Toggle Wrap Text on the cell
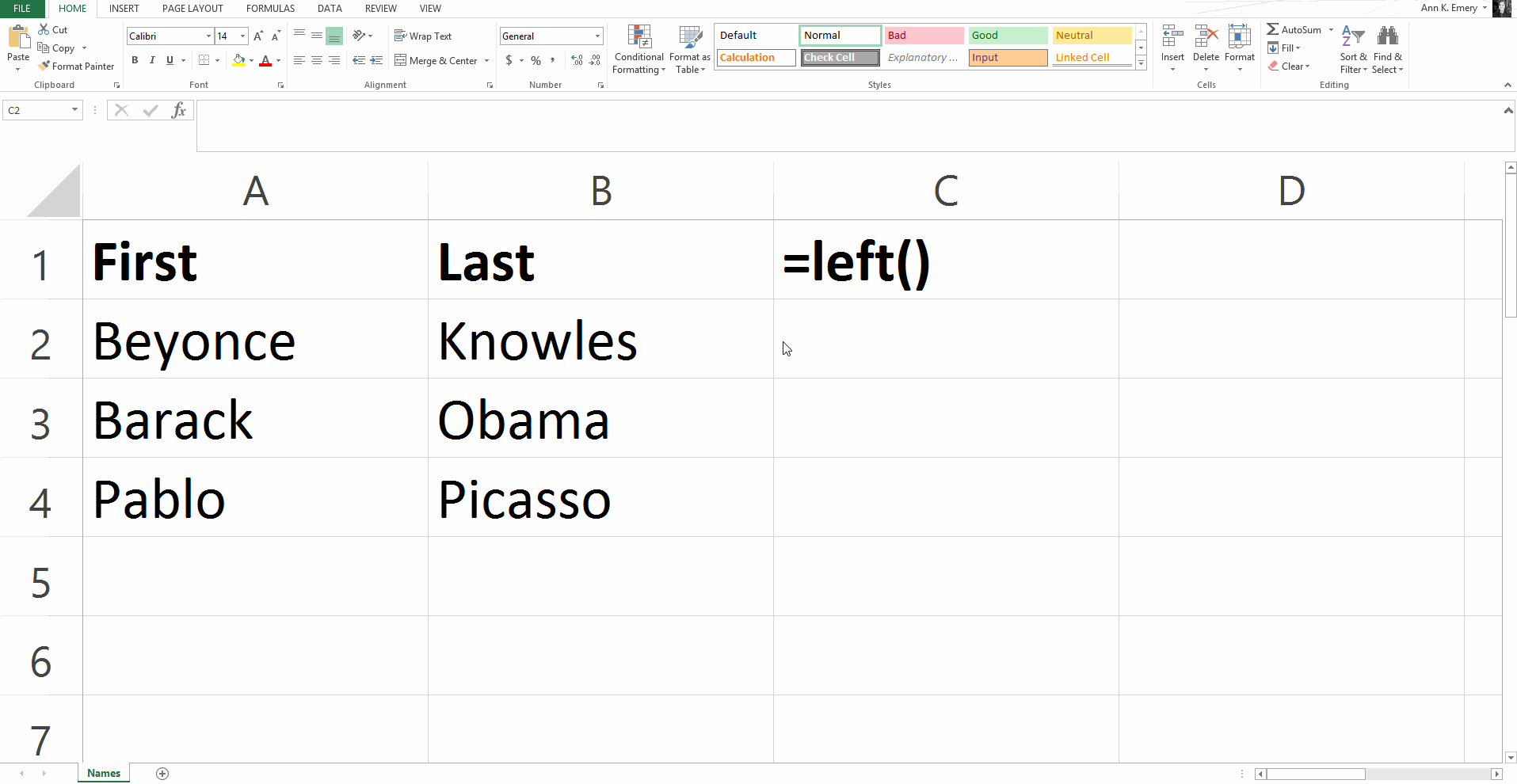 (x=423, y=36)
